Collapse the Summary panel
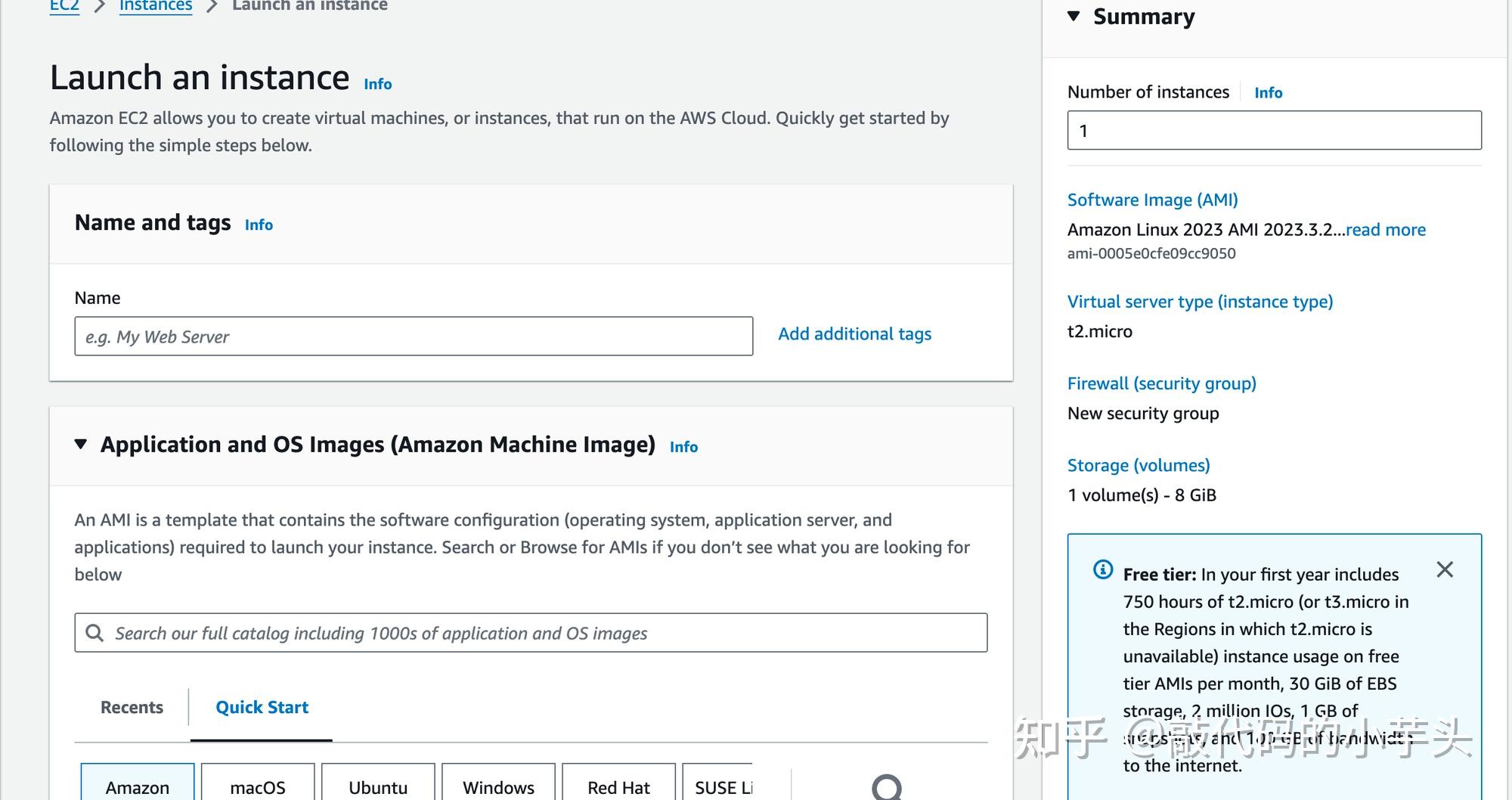Image resolution: width=1512 pixels, height=800 pixels. click(x=1074, y=16)
